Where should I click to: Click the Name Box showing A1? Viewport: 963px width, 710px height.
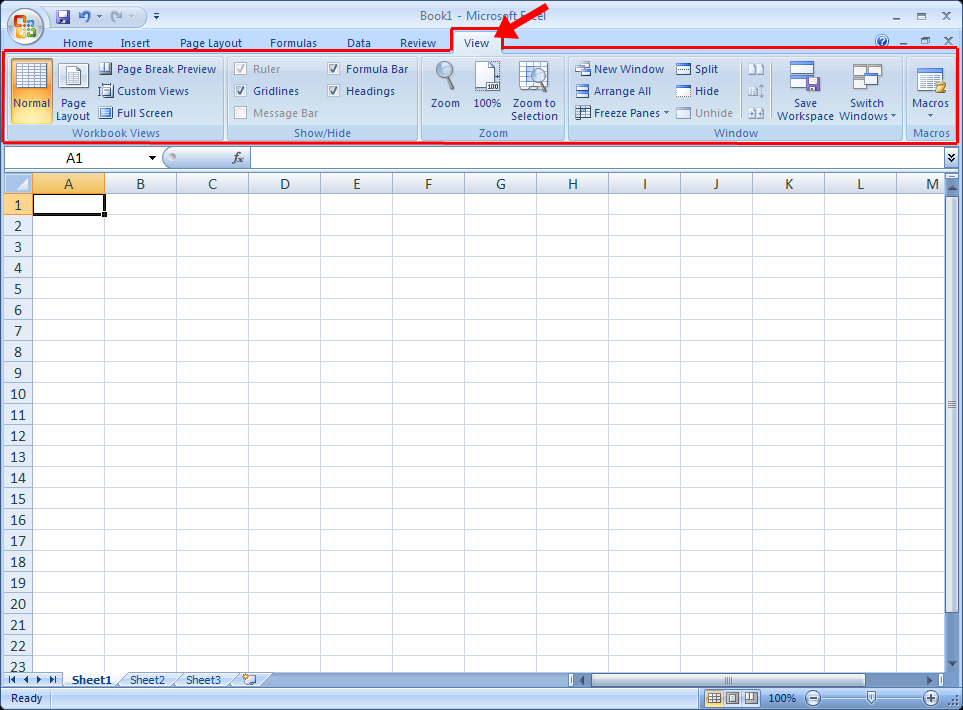click(x=74, y=158)
